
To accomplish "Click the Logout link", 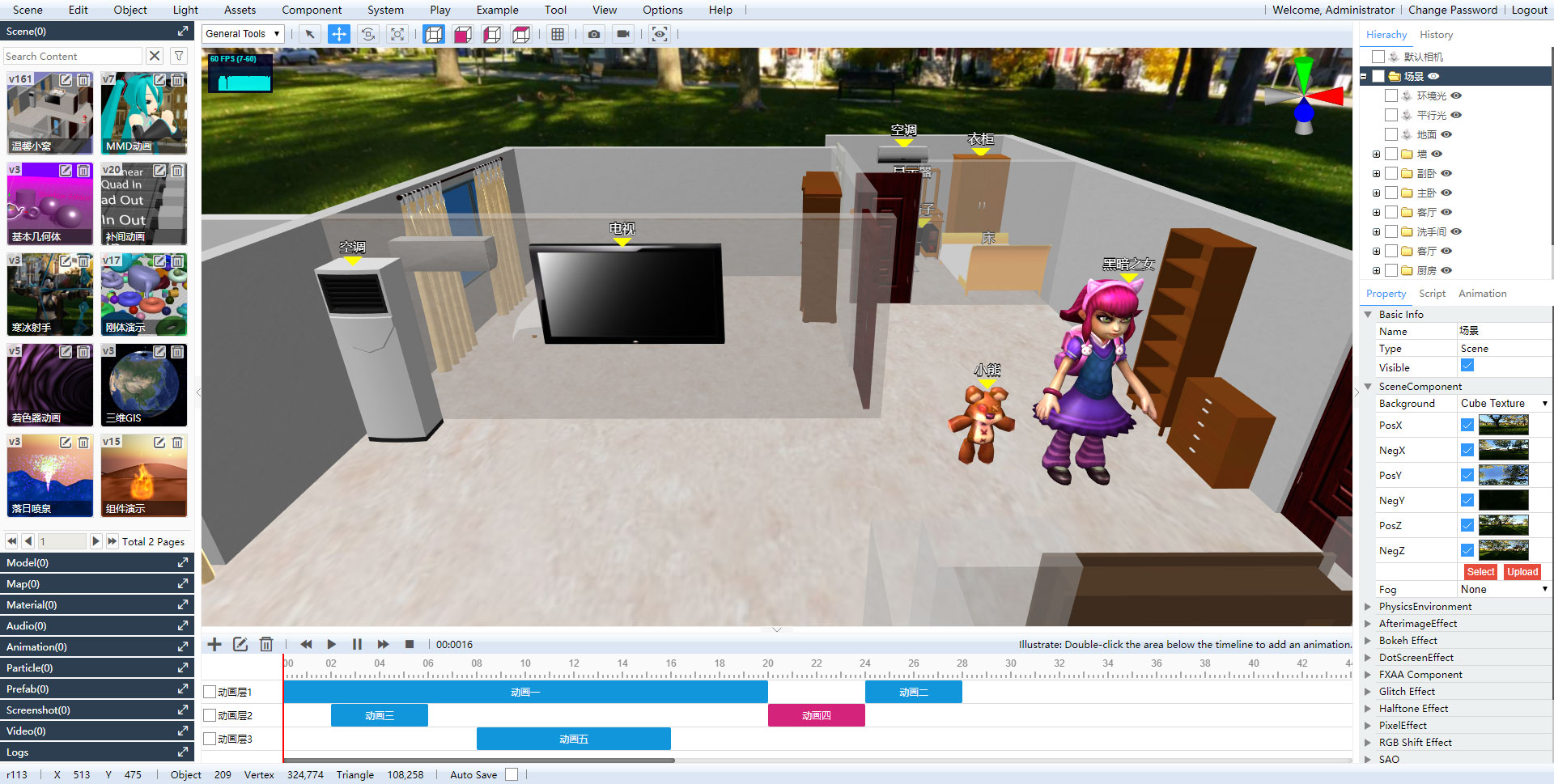I will pyautogui.click(x=1529, y=10).
